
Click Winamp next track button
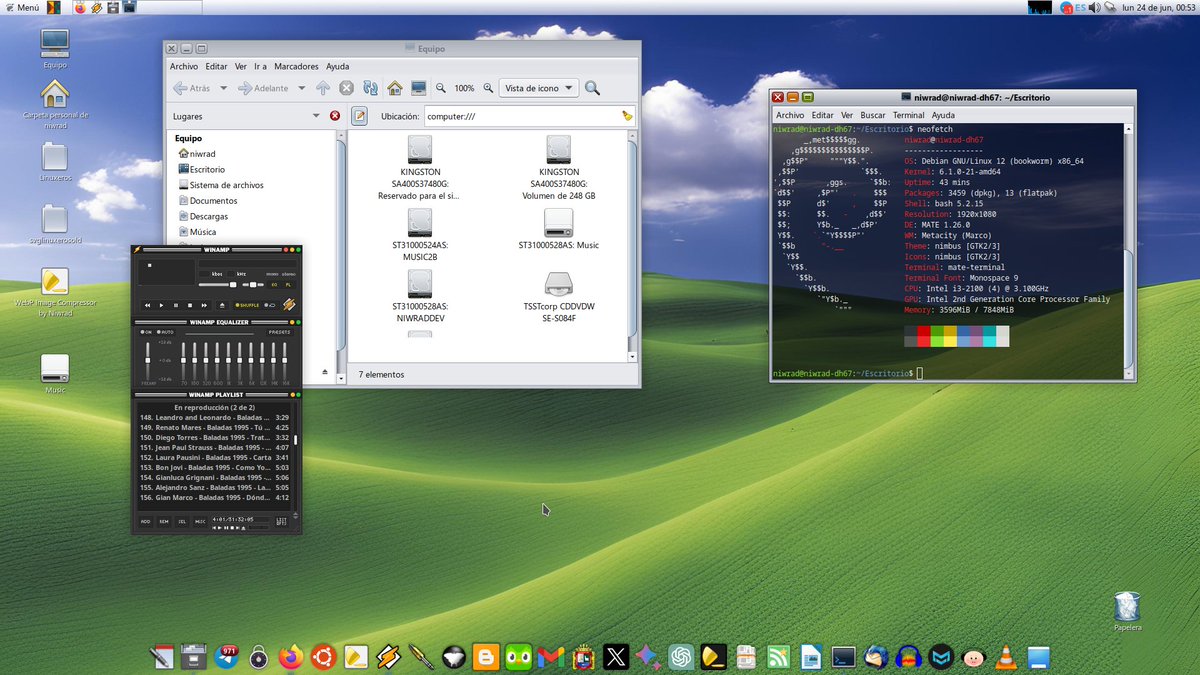pos(204,305)
